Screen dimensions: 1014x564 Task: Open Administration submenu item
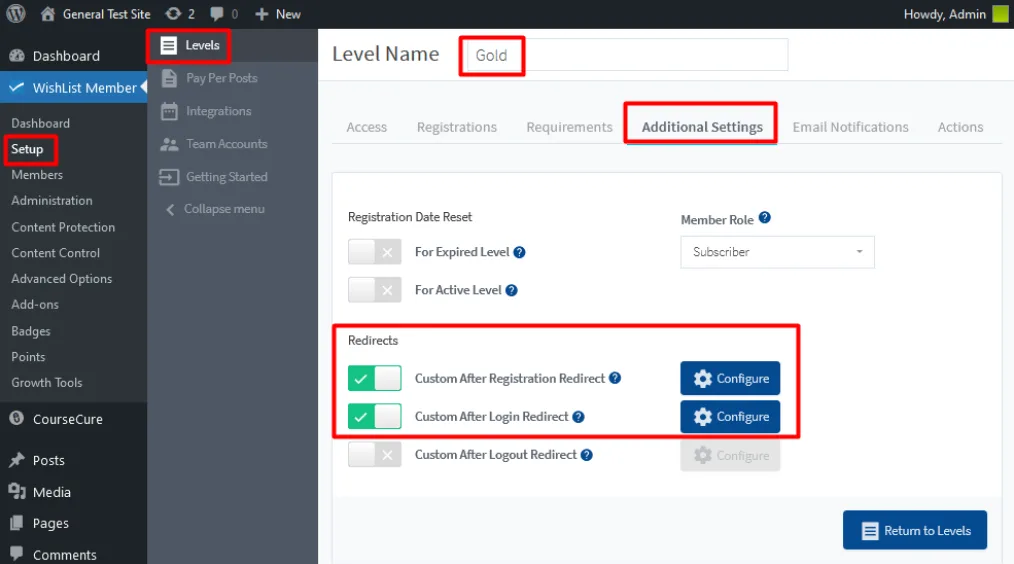point(52,201)
